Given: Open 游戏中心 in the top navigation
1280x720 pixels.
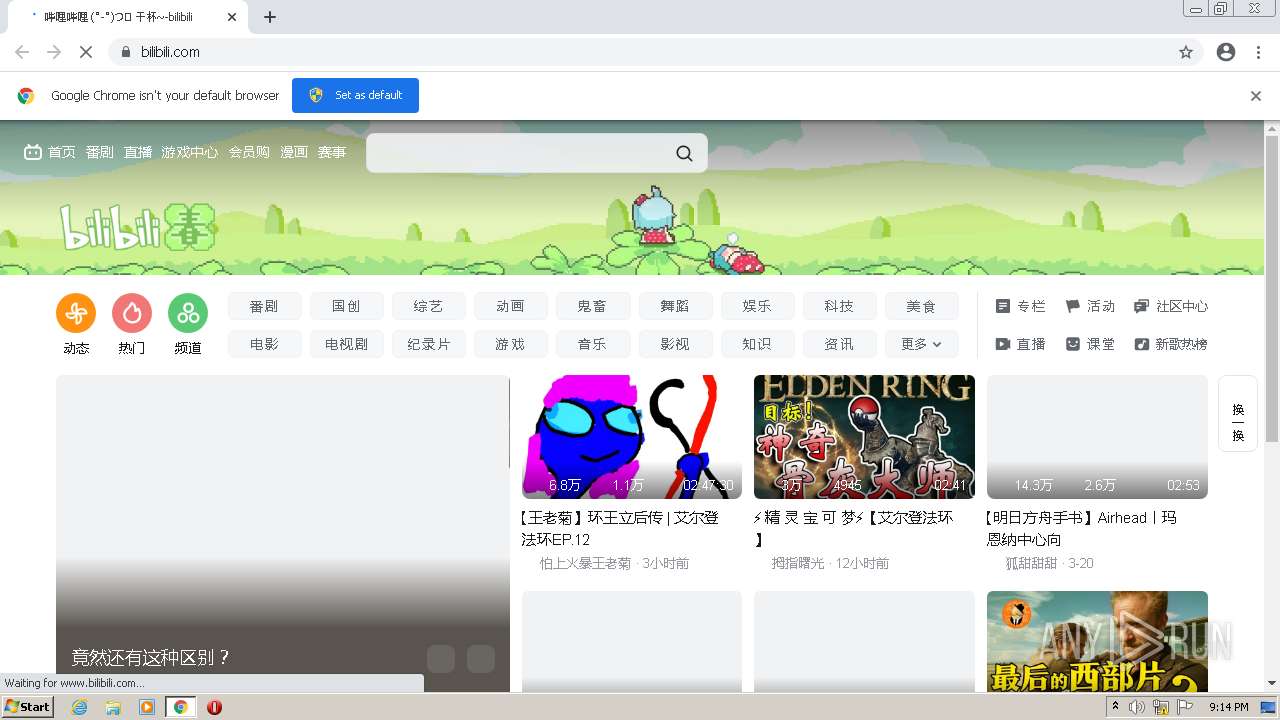Looking at the screenshot, I should (x=190, y=152).
